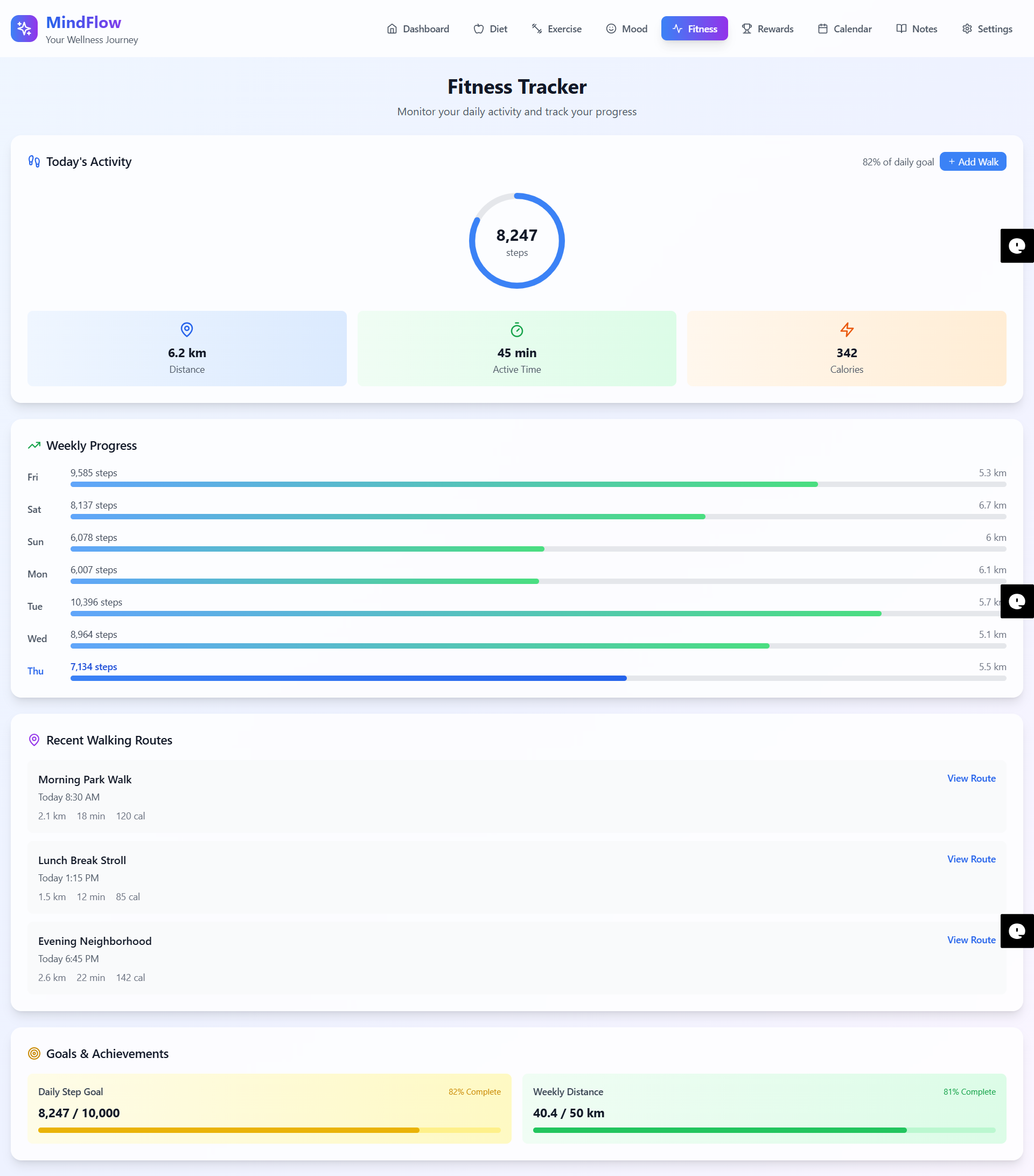Click the Weekly Progress trend arrow icon
The image size is (1034, 1176).
pos(34,446)
